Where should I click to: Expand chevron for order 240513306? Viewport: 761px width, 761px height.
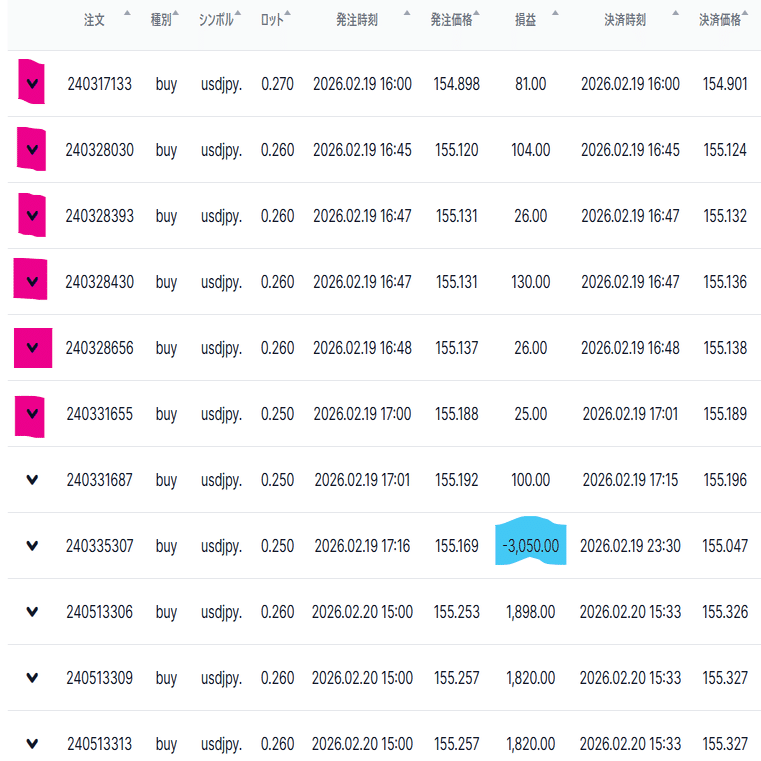click(x=32, y=612)
